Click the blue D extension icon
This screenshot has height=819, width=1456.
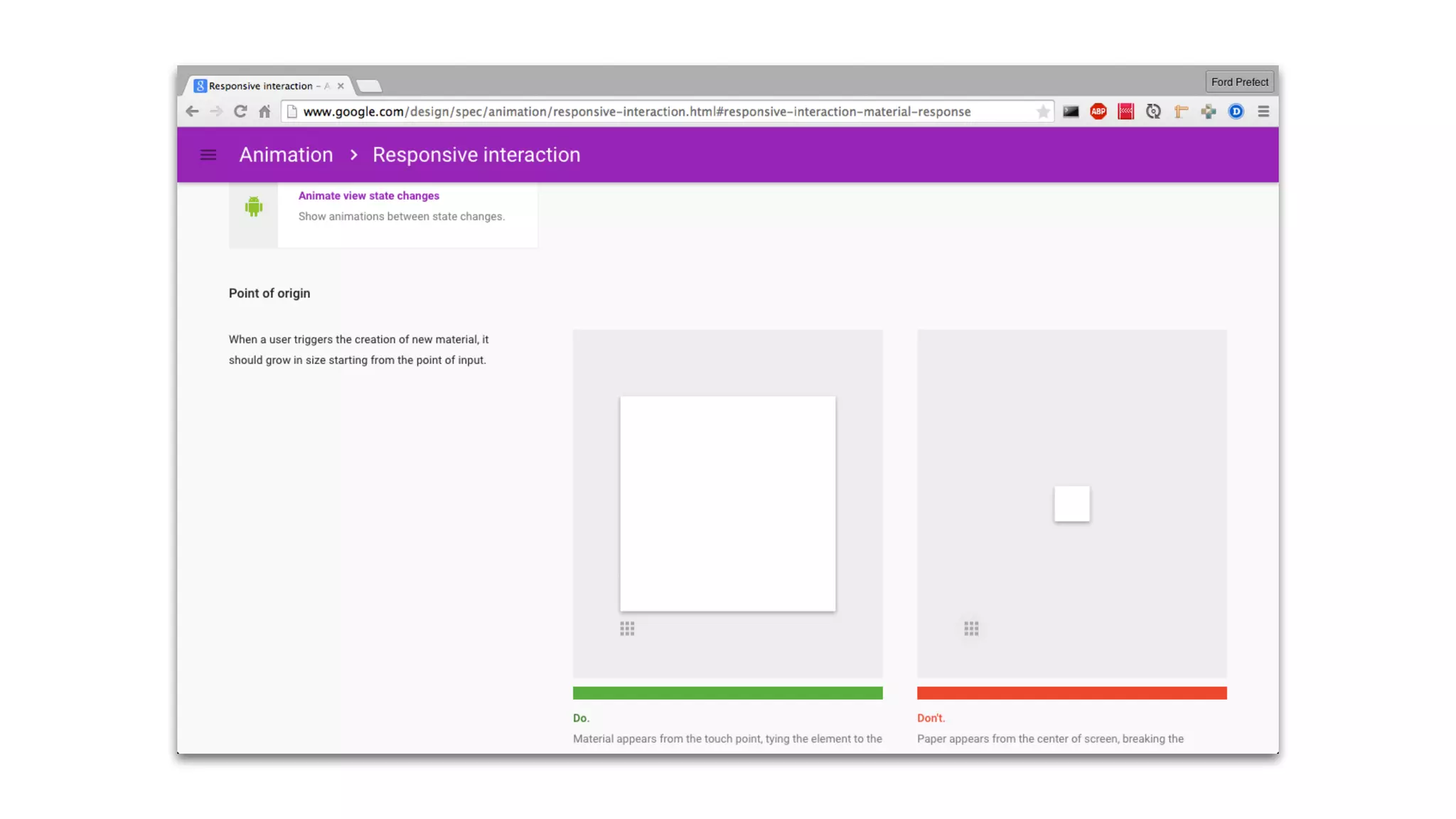coord(1236,112)
